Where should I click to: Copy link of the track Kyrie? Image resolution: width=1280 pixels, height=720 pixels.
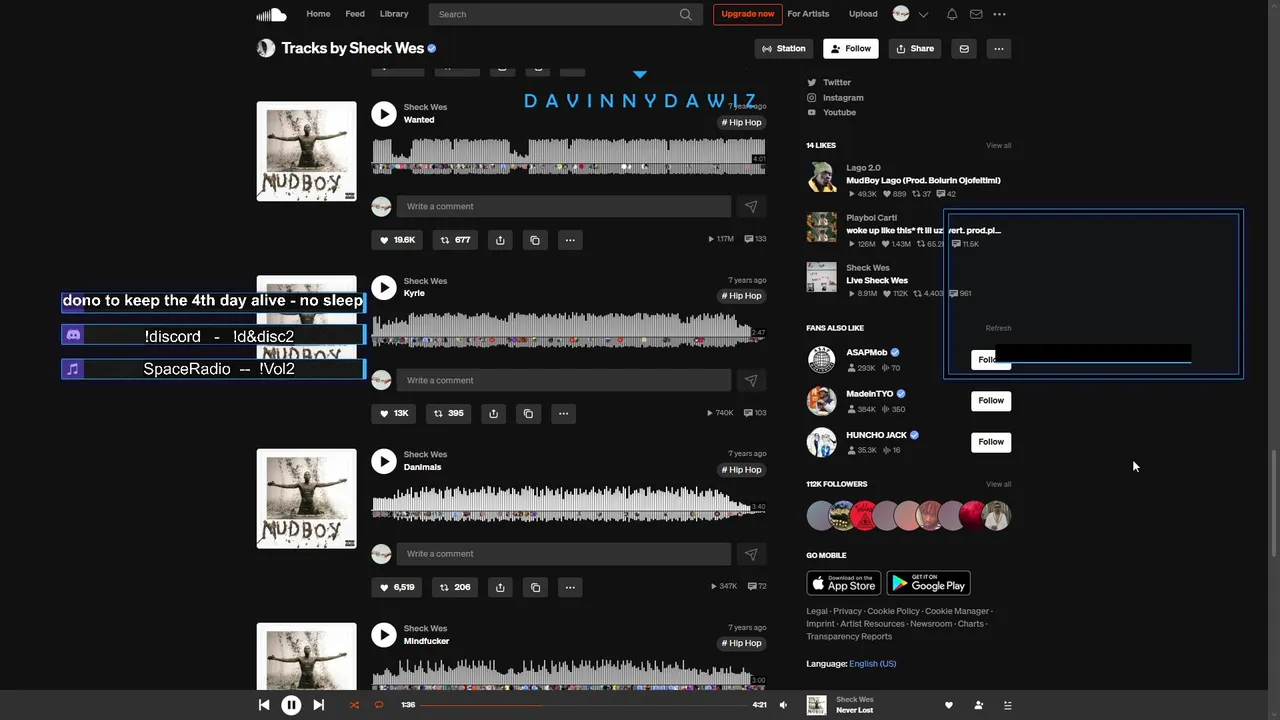pyautogui.click(x=528, y=413)
